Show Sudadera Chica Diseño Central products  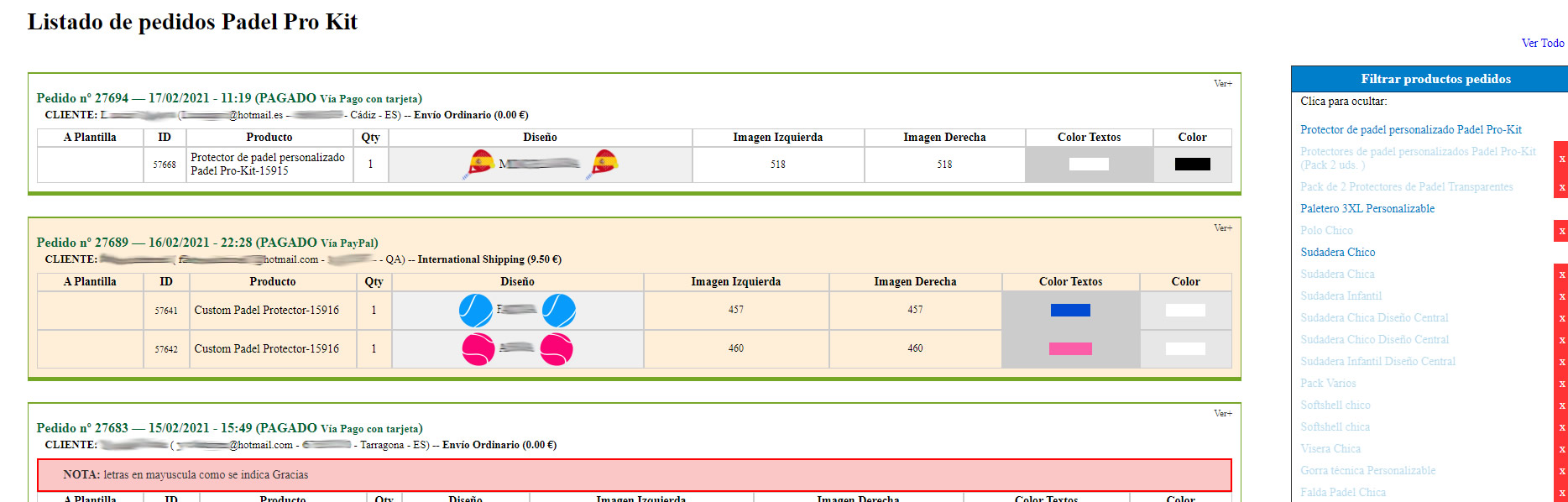click(1374, 317)
